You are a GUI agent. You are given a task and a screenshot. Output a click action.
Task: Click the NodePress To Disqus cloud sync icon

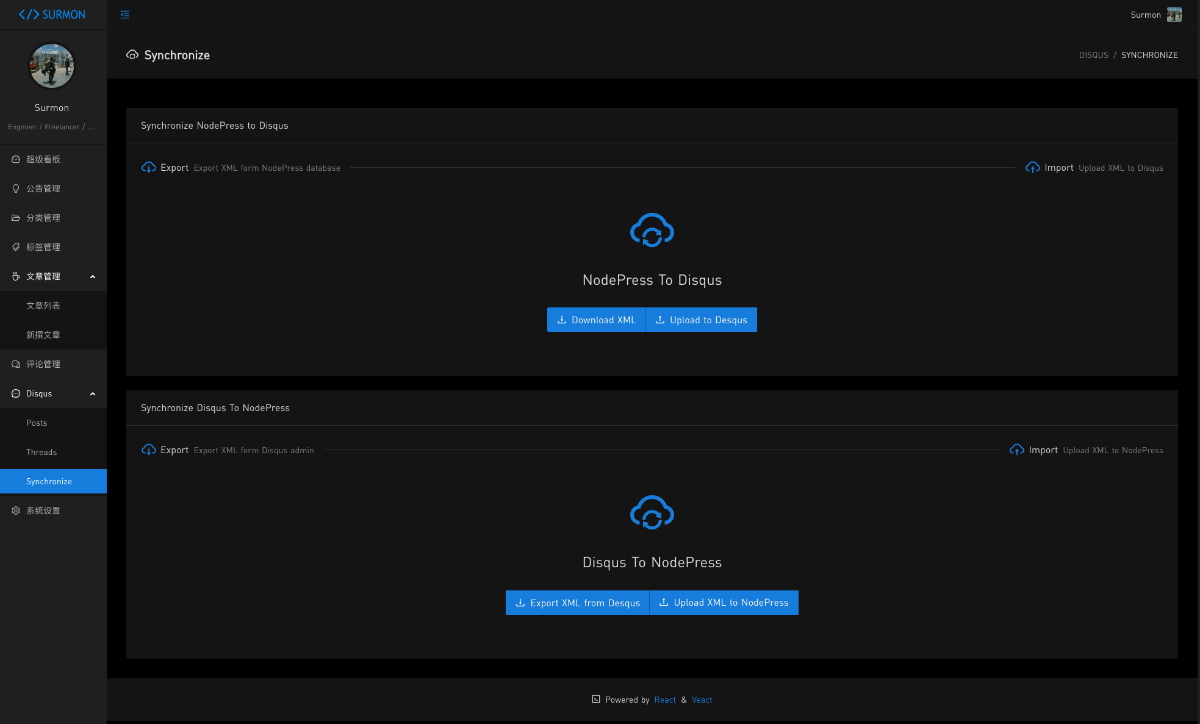click(x=652, y=231)
